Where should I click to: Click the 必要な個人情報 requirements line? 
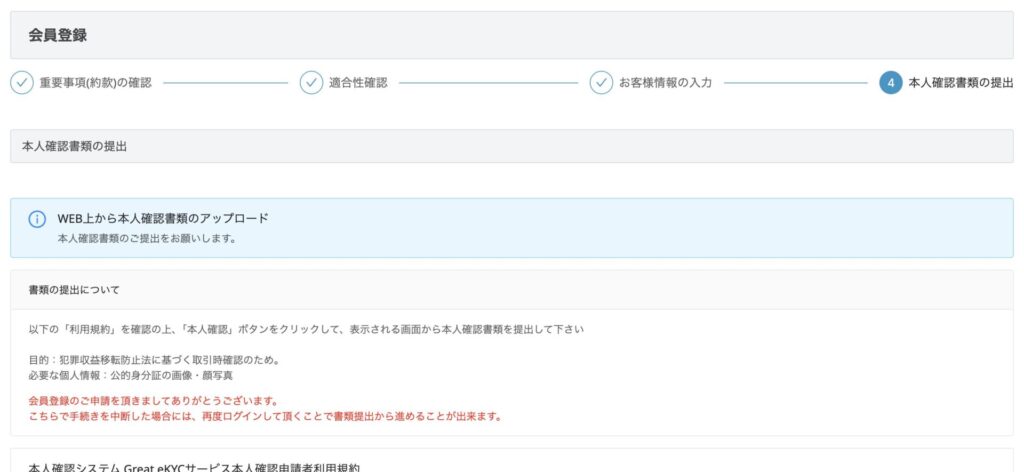[131, 375]
